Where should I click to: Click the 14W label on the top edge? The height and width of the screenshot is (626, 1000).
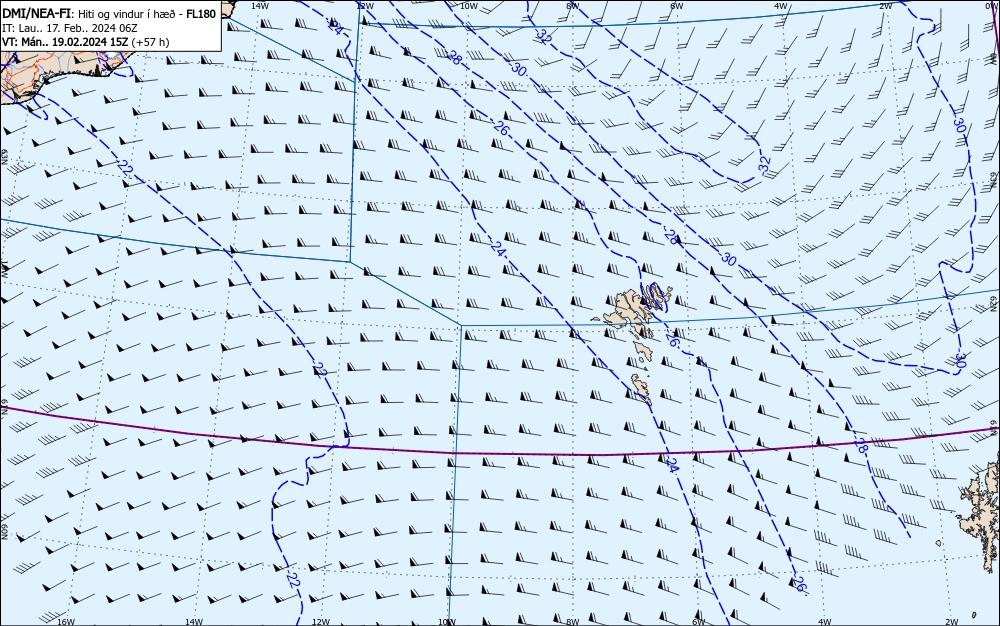tap(259, 5)
